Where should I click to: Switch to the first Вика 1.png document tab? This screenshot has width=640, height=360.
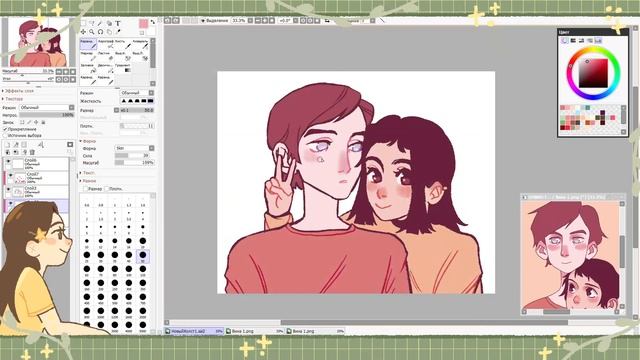[x=254, y=331]
